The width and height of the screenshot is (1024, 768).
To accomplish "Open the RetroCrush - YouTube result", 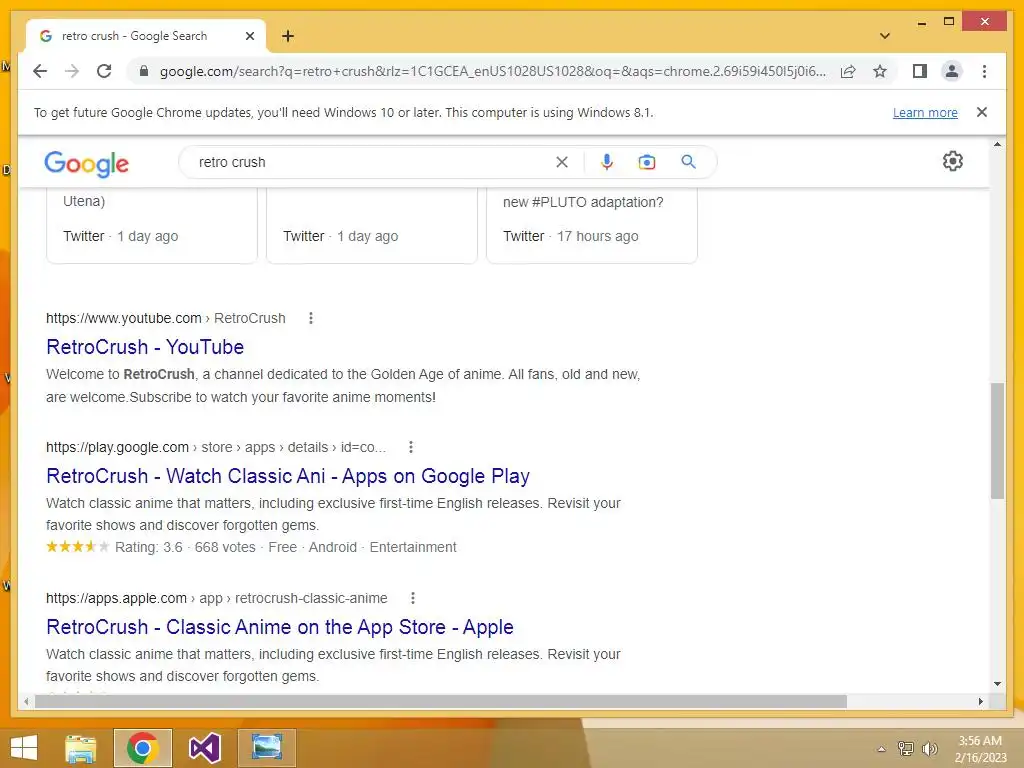I will [145, 347].
